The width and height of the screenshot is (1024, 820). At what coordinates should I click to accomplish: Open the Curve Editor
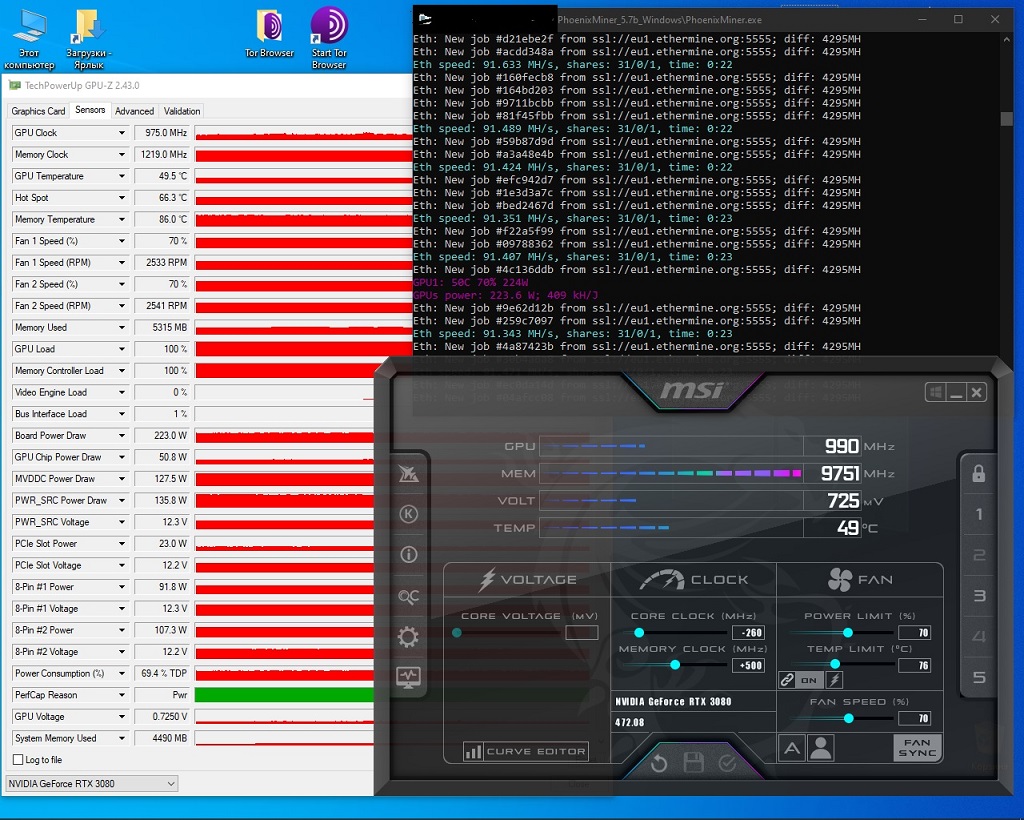coord(526,751)
